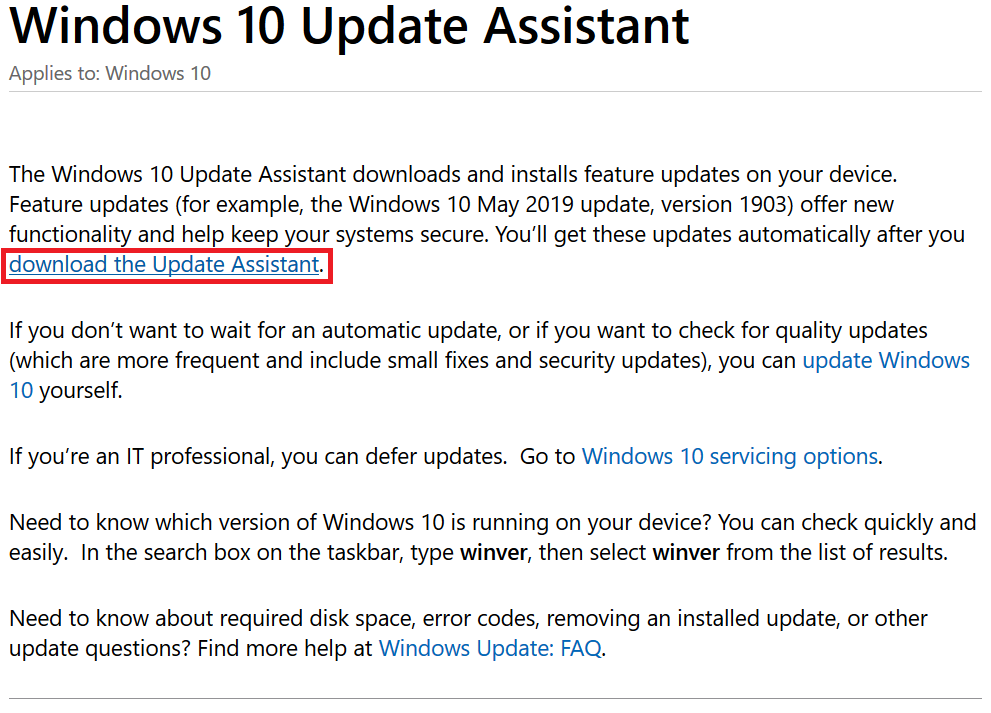Viewport: 991px width, 713px height.
Task: Open the Windows 10 servicing options link
Action: [730, 456]
